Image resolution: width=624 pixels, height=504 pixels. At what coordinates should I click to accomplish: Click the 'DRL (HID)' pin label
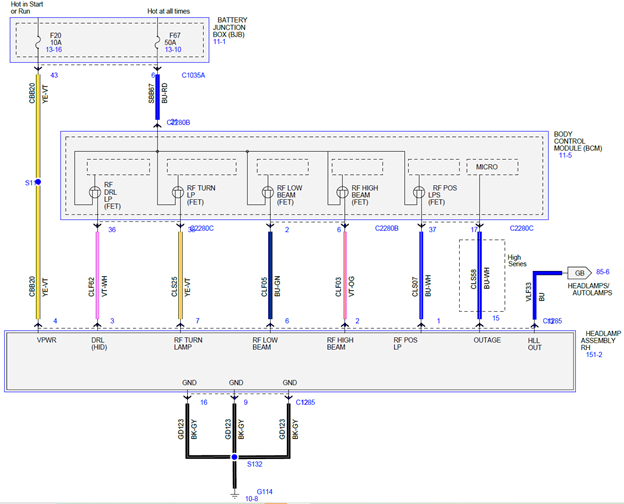(x=99, y=344)
